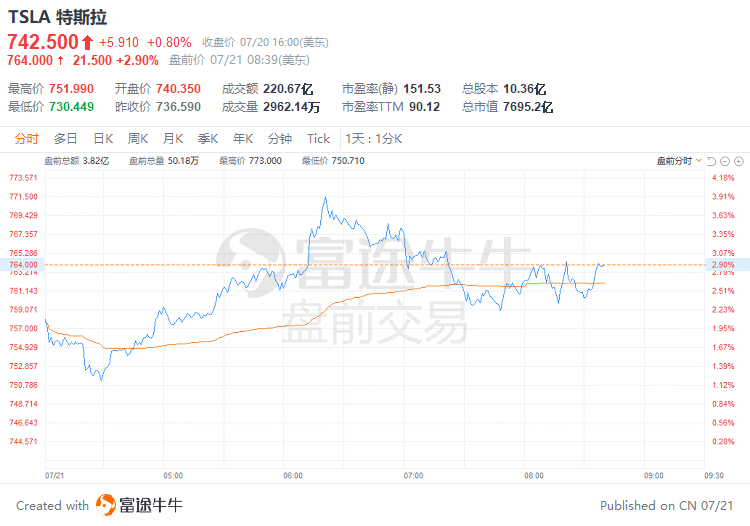Screen dimensions: 750x526
Task: Click the 4.18% percent axis label
Action: tap(723, 178)
